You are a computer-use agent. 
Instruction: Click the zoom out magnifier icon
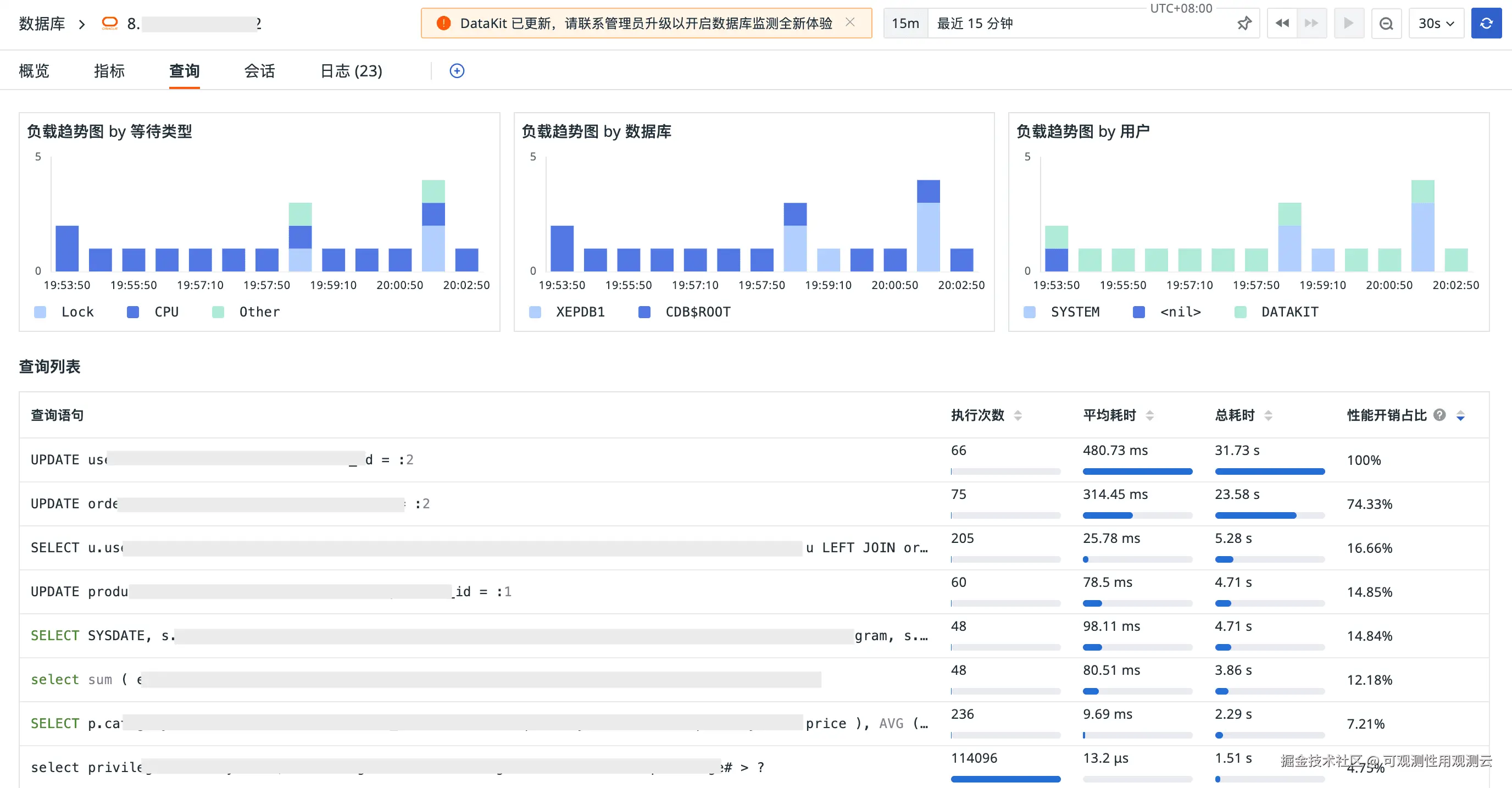click(1386, 24)
